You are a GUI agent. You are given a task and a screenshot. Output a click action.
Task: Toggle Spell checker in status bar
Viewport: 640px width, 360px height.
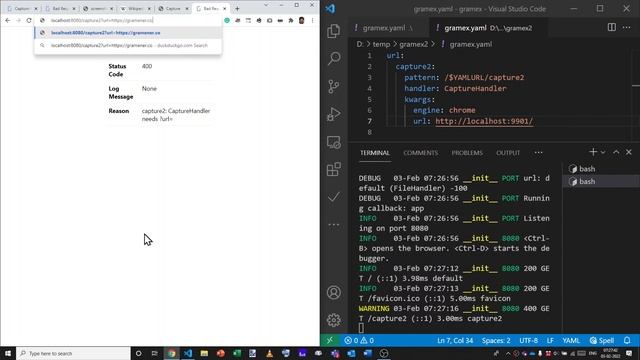(602, 340)
